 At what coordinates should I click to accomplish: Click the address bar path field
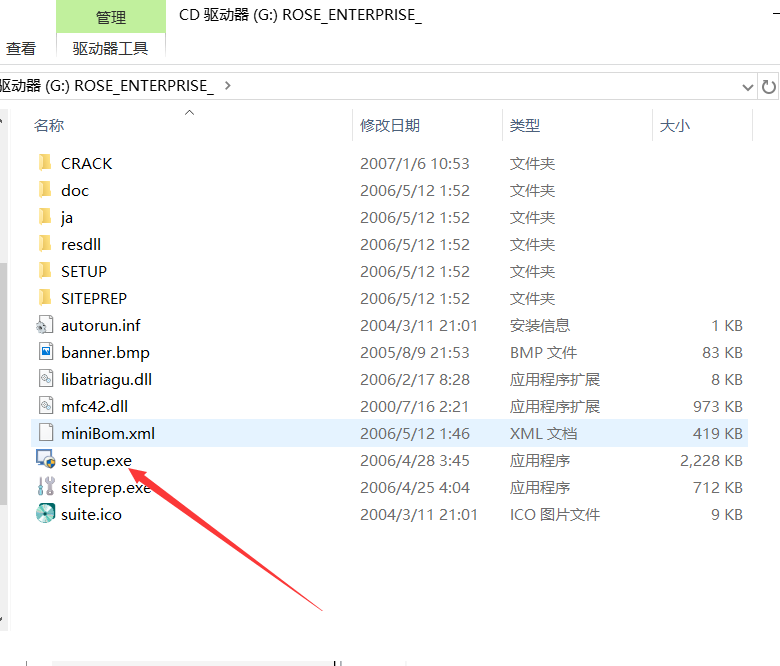[x=378, y=87]
